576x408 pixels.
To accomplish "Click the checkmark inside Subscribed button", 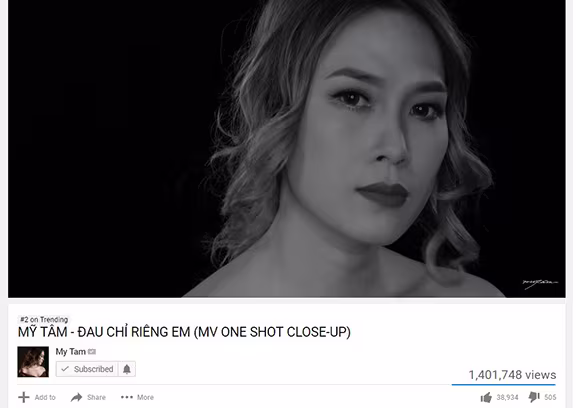I will [x=65, y=369].
